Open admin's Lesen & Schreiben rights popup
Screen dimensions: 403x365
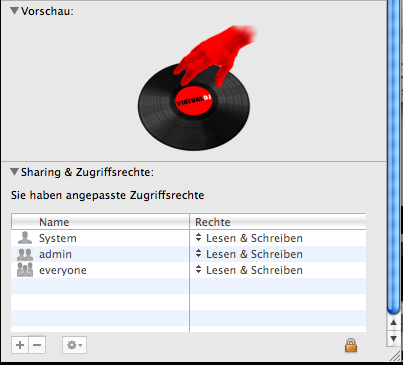tap(249, 254)
